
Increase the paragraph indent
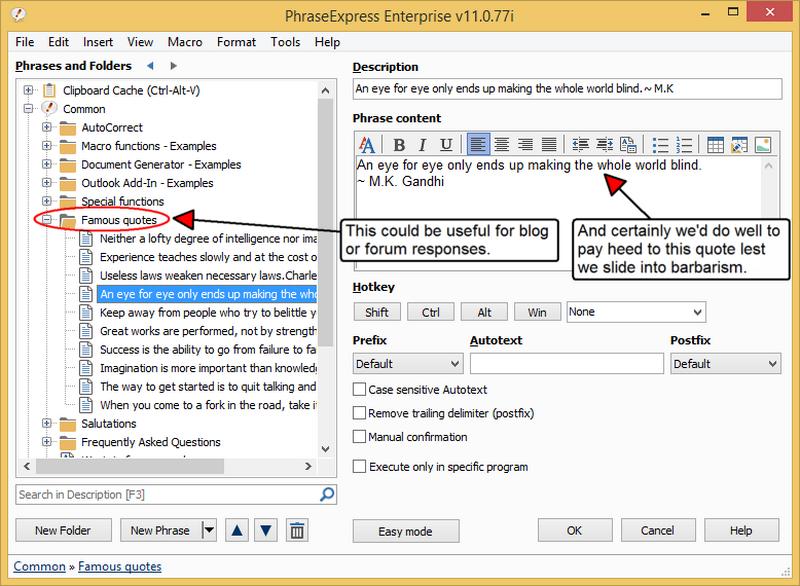click(605, 145)
